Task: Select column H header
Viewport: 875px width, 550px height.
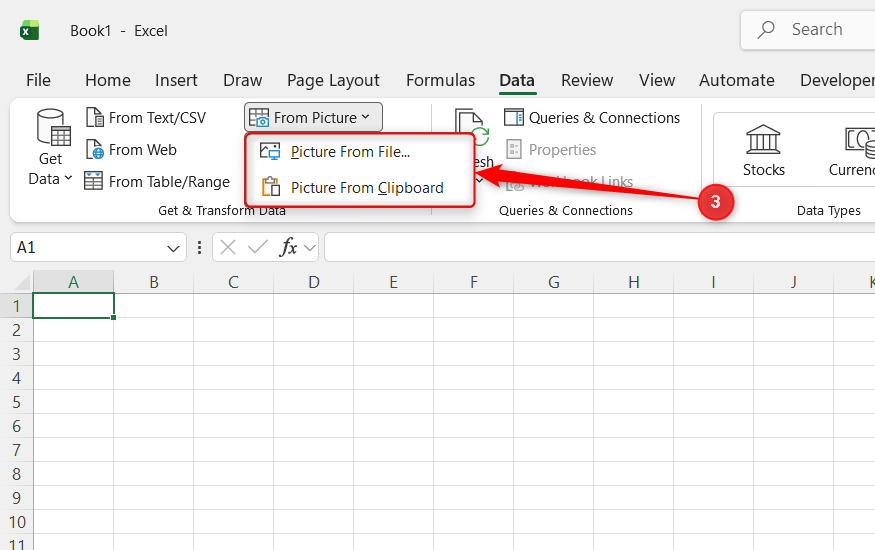Action: pyautogui.click(x=634, y=282)
